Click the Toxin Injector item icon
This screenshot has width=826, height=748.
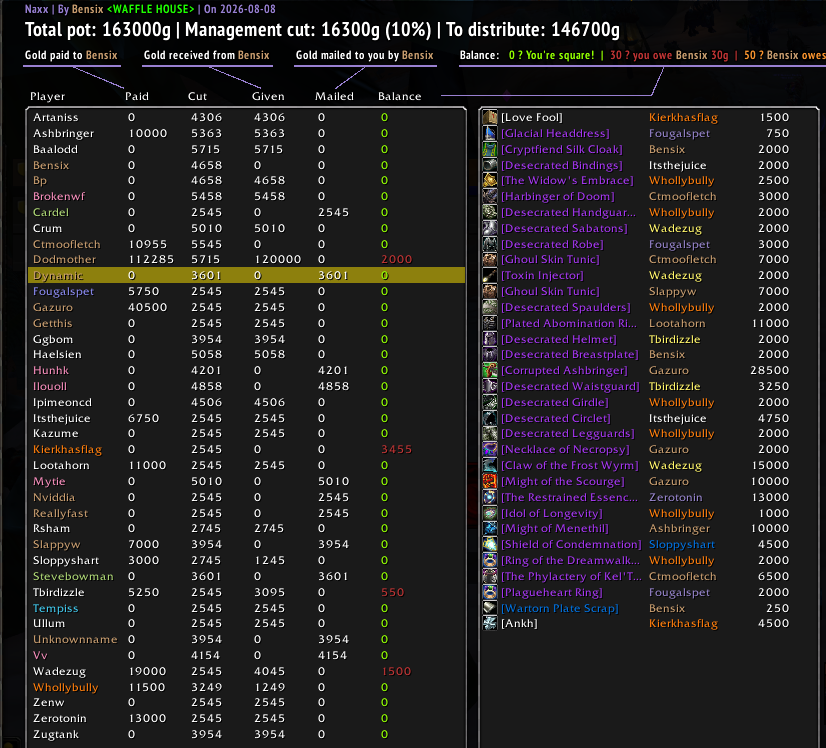tap(490, 275)
